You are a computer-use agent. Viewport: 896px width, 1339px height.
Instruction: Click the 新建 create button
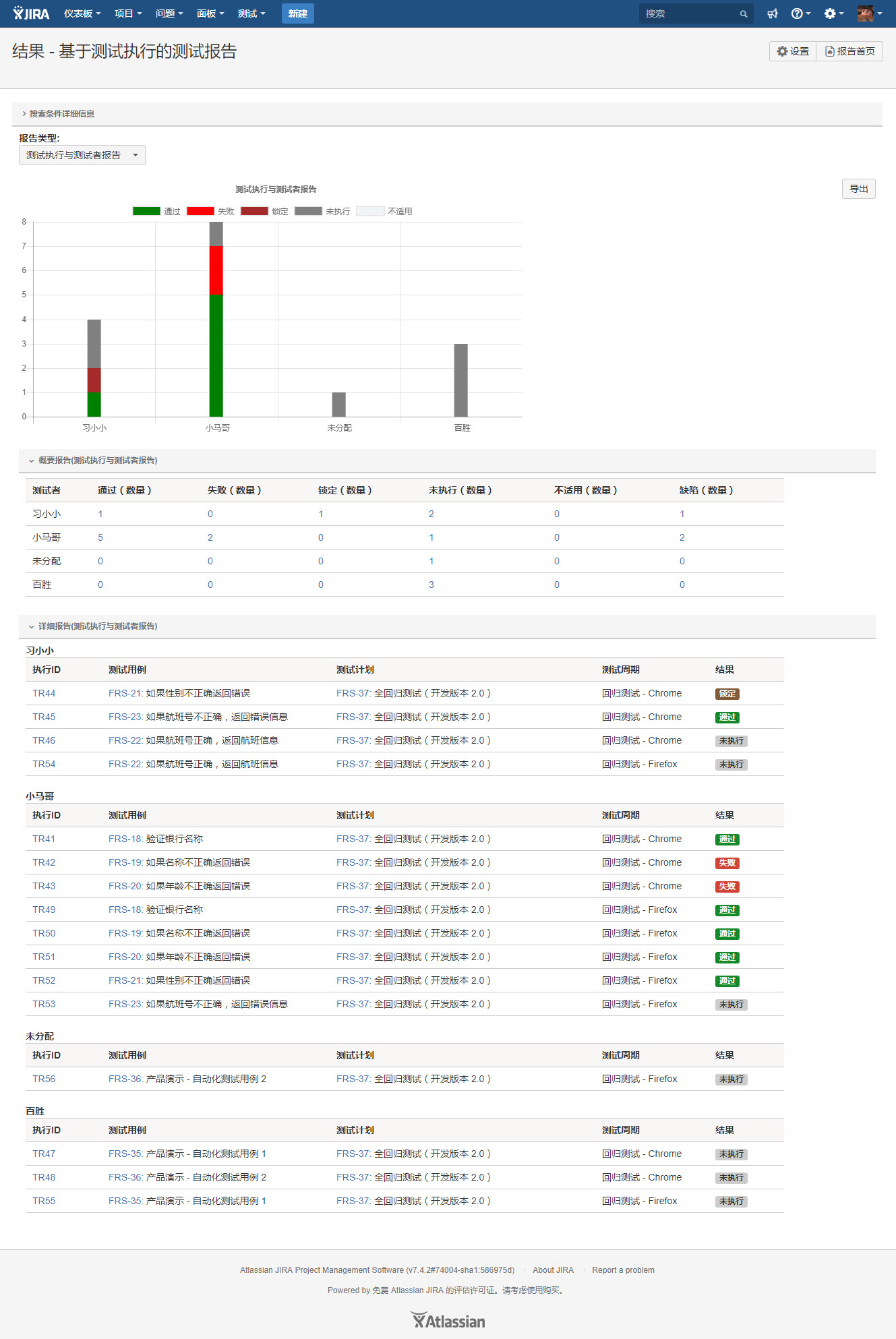tap(298, 13)
